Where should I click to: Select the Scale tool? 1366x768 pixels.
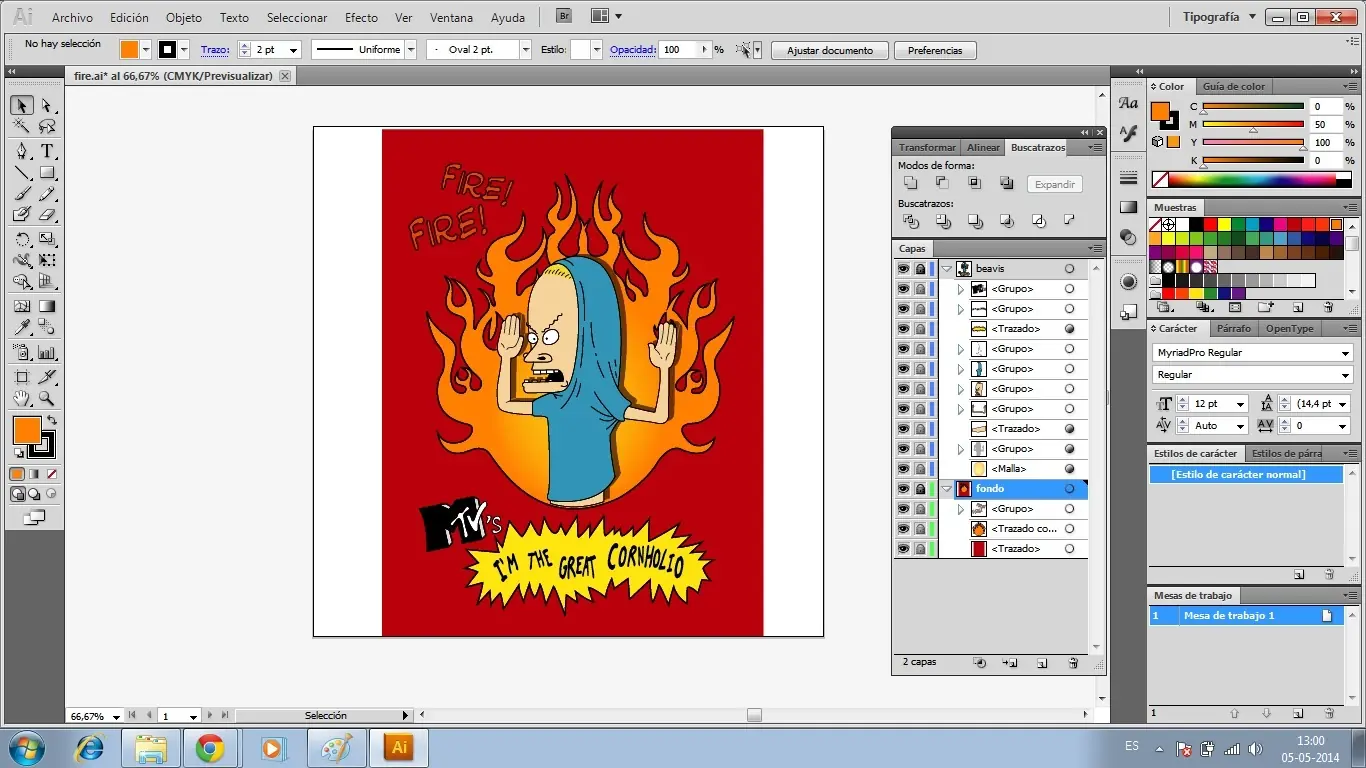coord(47,240)
